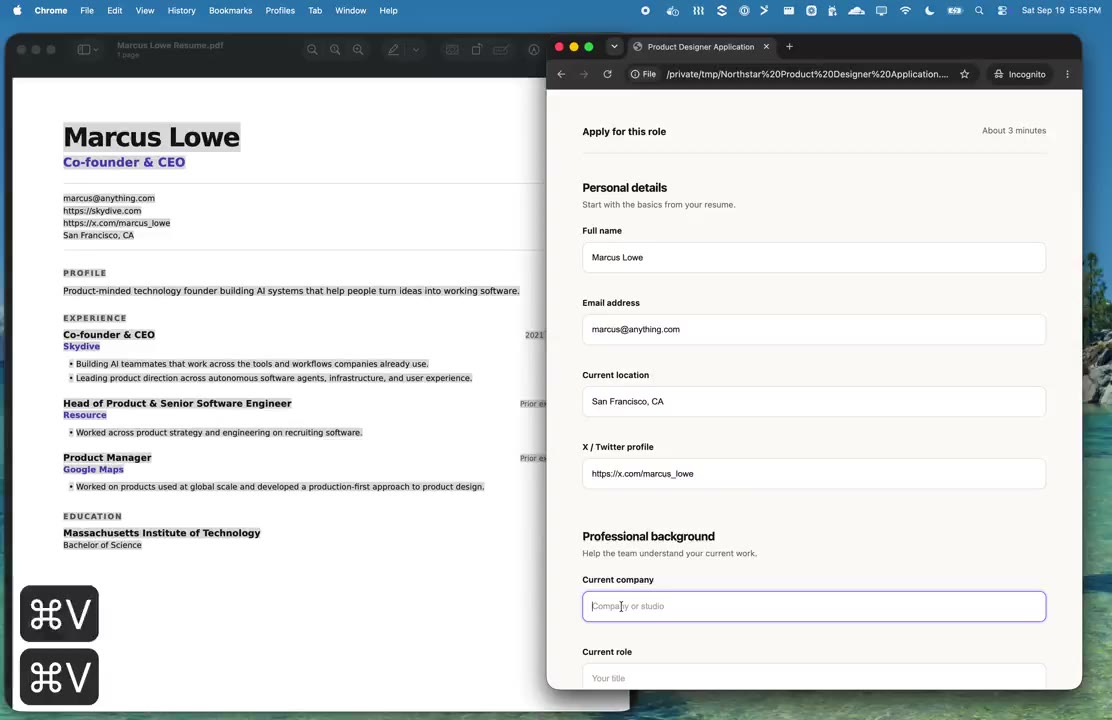Show the Markup toolbar in Preview
The height and width of the screenshot is (720, 1112).
pos(533,50)
